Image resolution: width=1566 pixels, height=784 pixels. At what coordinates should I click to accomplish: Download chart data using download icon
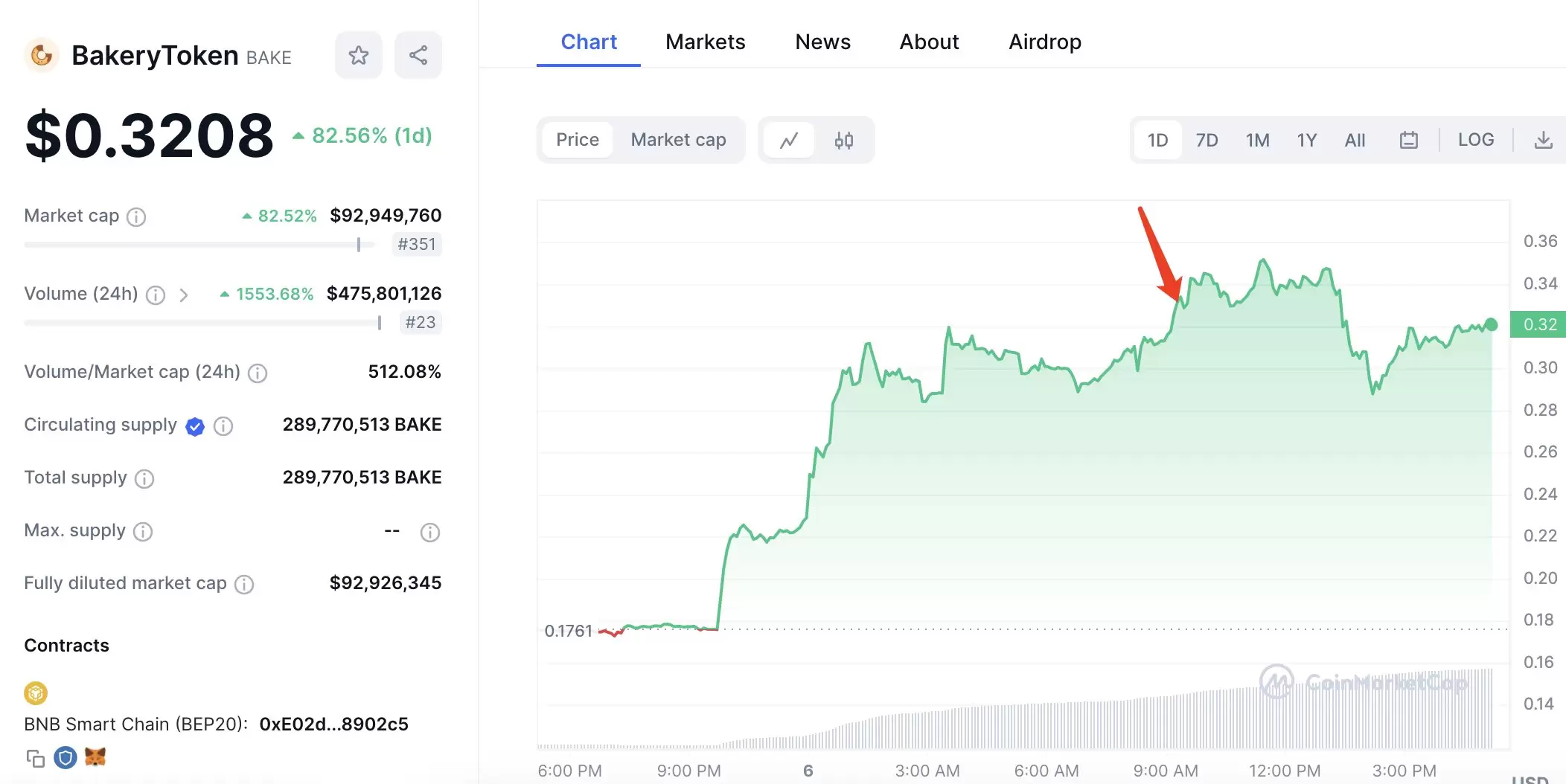1543,140
